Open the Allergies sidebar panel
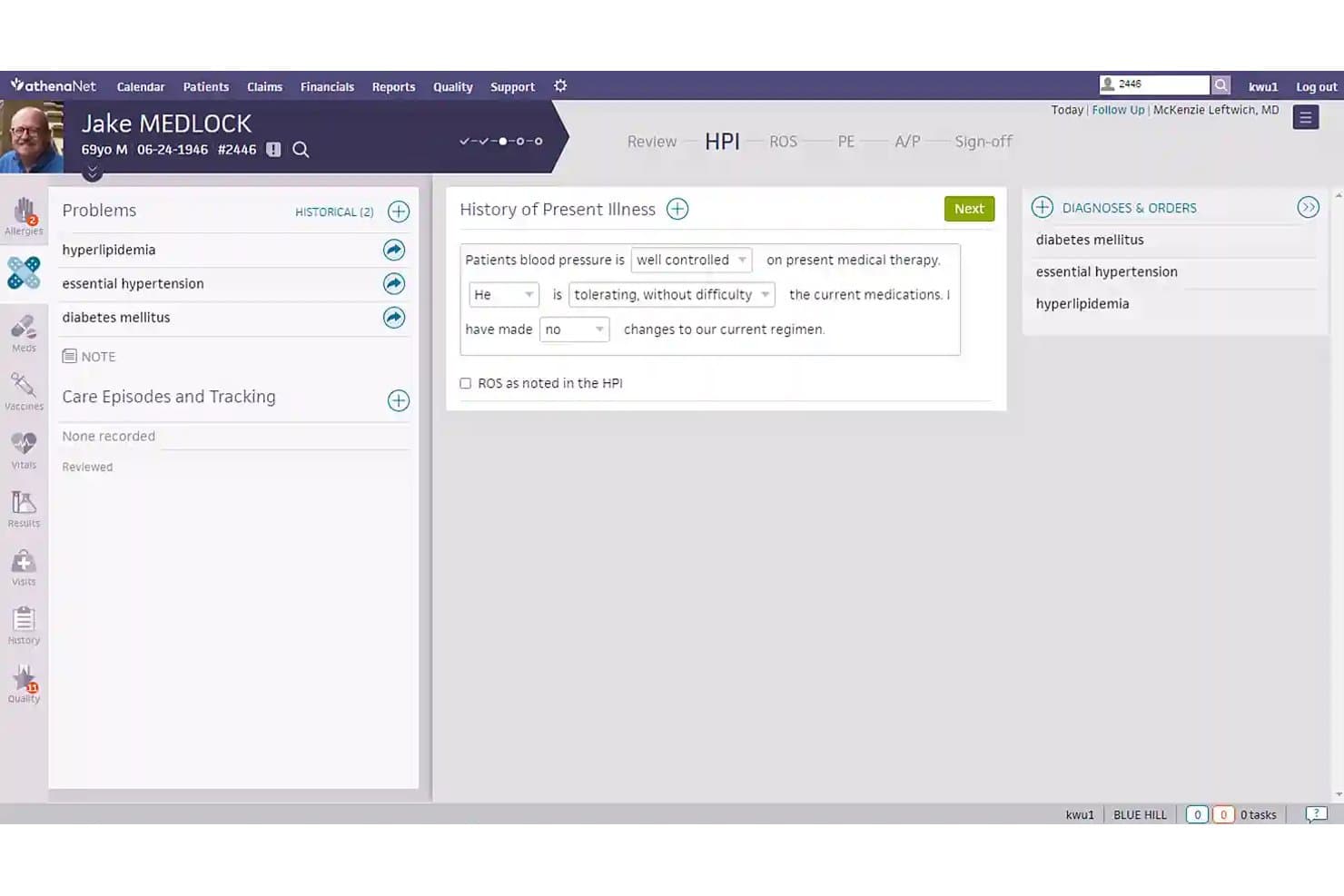This screenshot has width=1344, height=896. click(x=24, y=217)
